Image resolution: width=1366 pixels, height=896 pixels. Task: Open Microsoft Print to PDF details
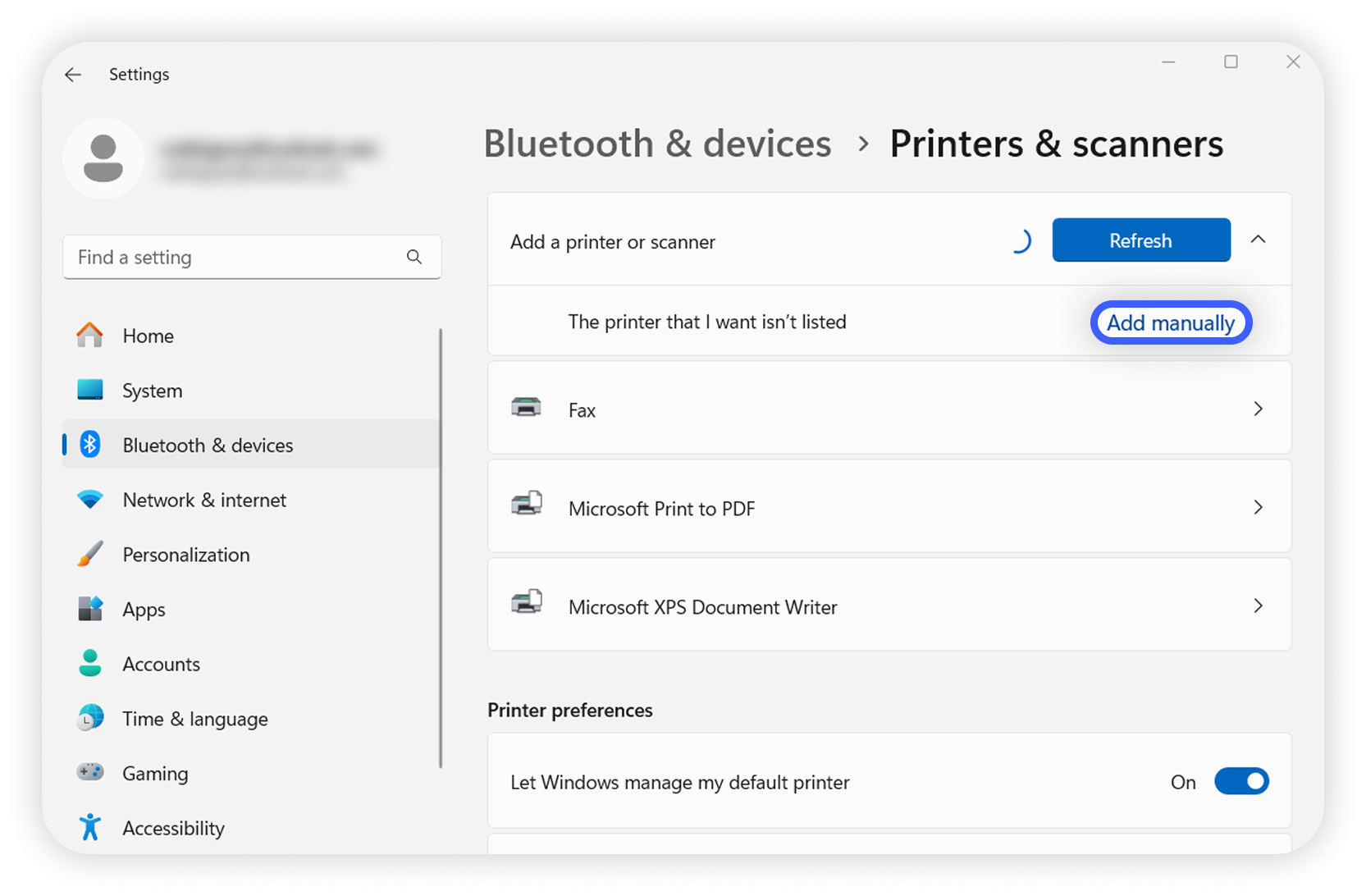coord(1258,507)
